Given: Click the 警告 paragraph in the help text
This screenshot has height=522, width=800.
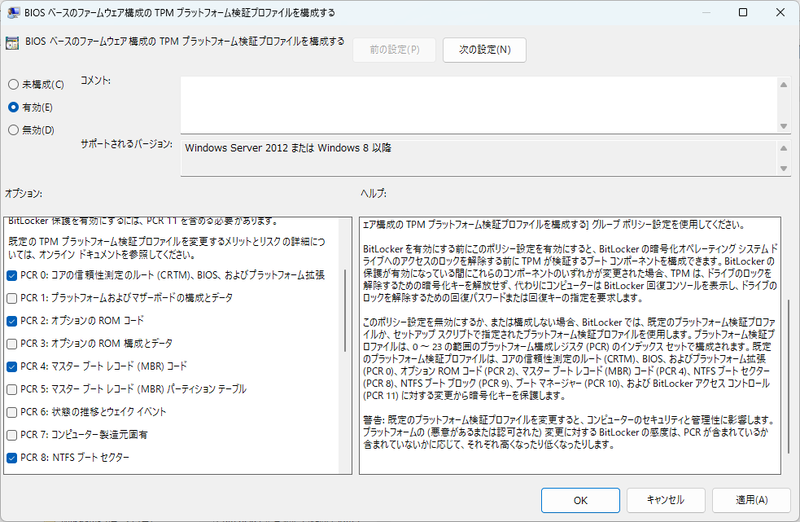Looking at the screenshot, I should tap(569, 432).
